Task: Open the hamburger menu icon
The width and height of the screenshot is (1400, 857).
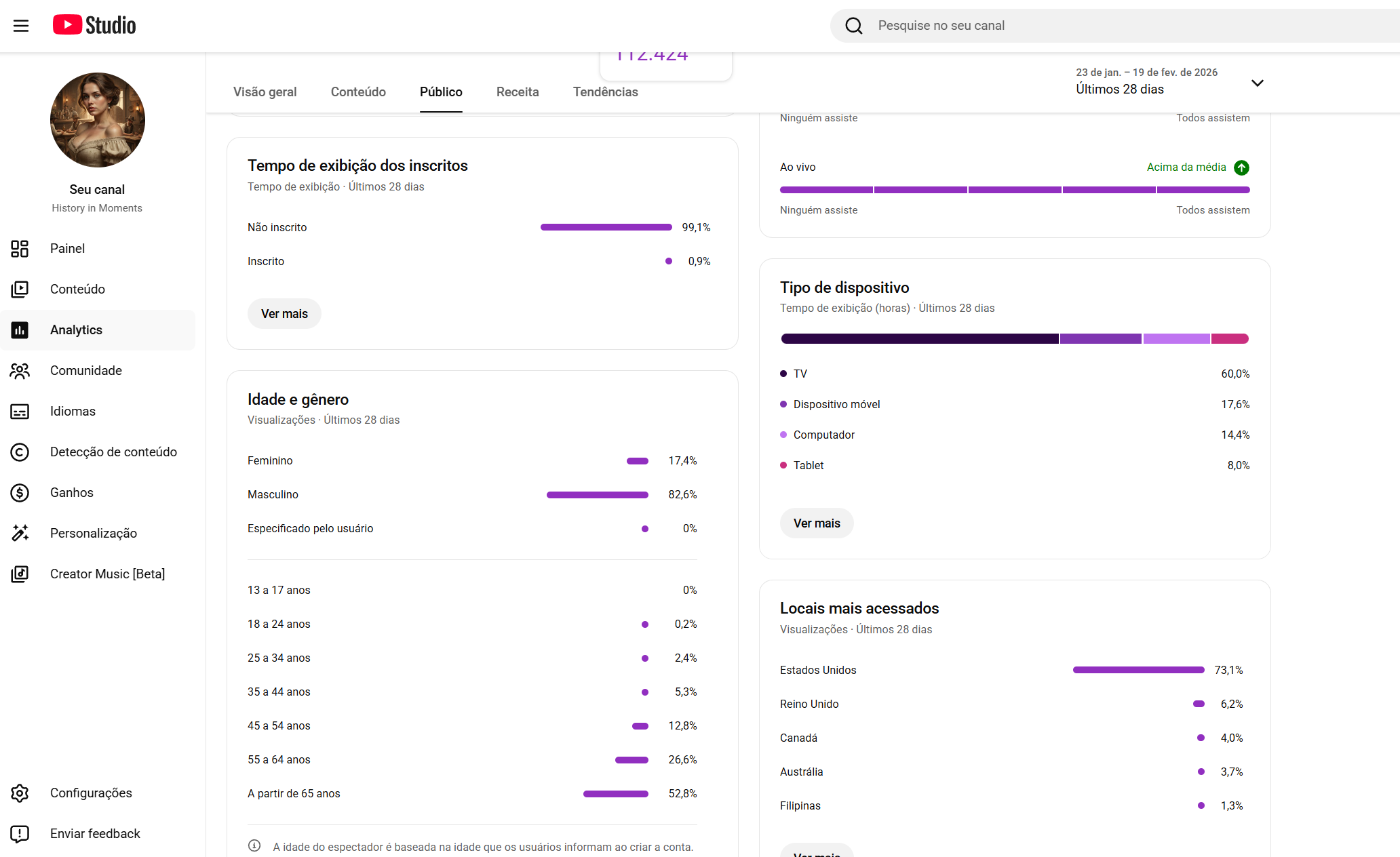Action: pos(21,26)
